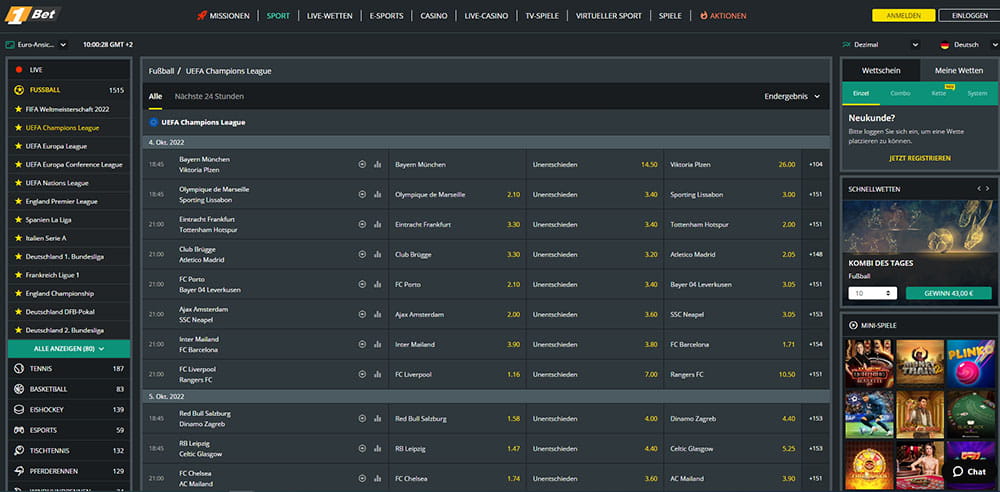
Task: Toggle star for Italien Serie A
Action: pos(18,238)
